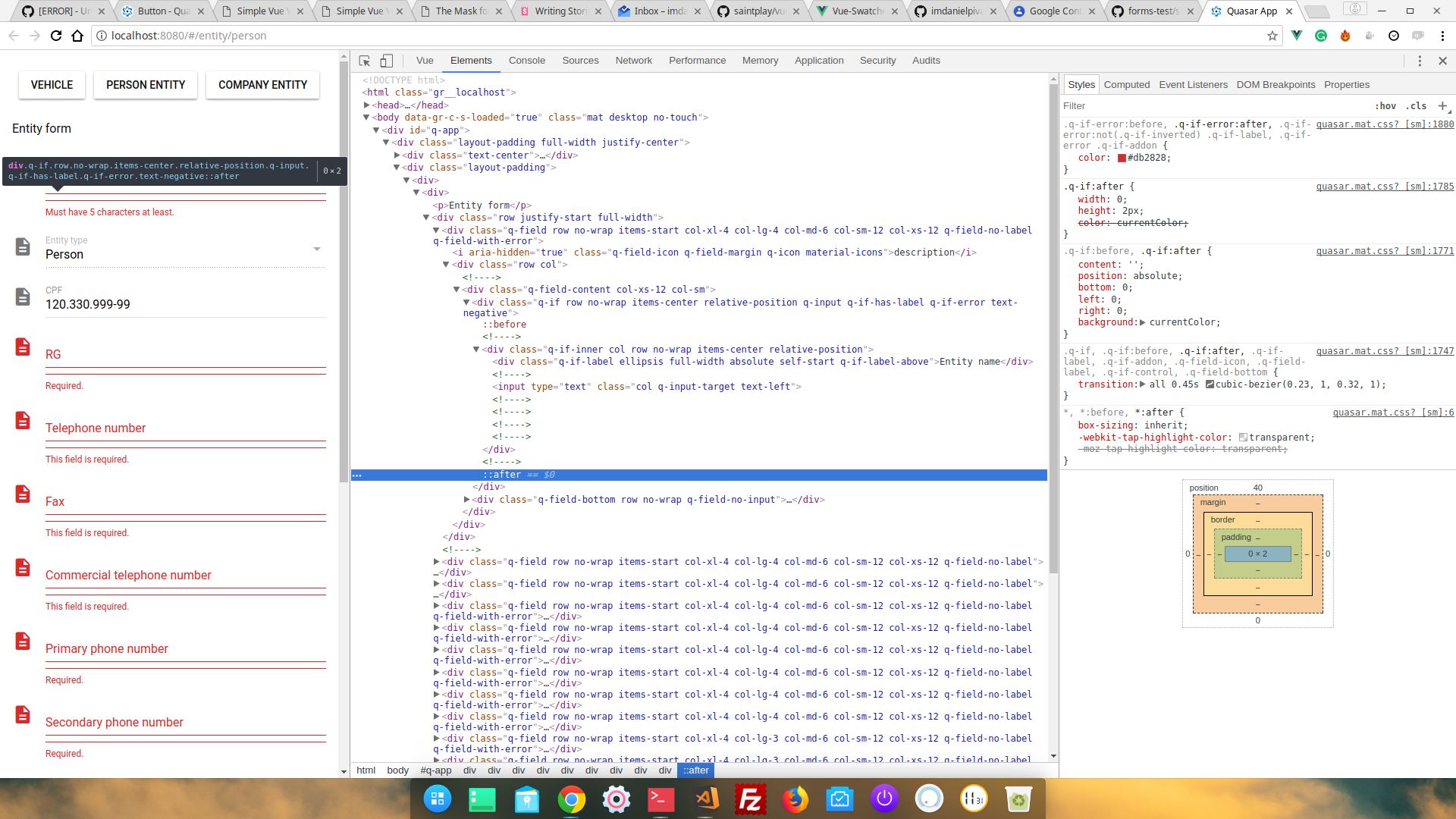Click the COMPANY ENTITY button
This screenshot has width=1456, height=819.
(x=262, y=84)
